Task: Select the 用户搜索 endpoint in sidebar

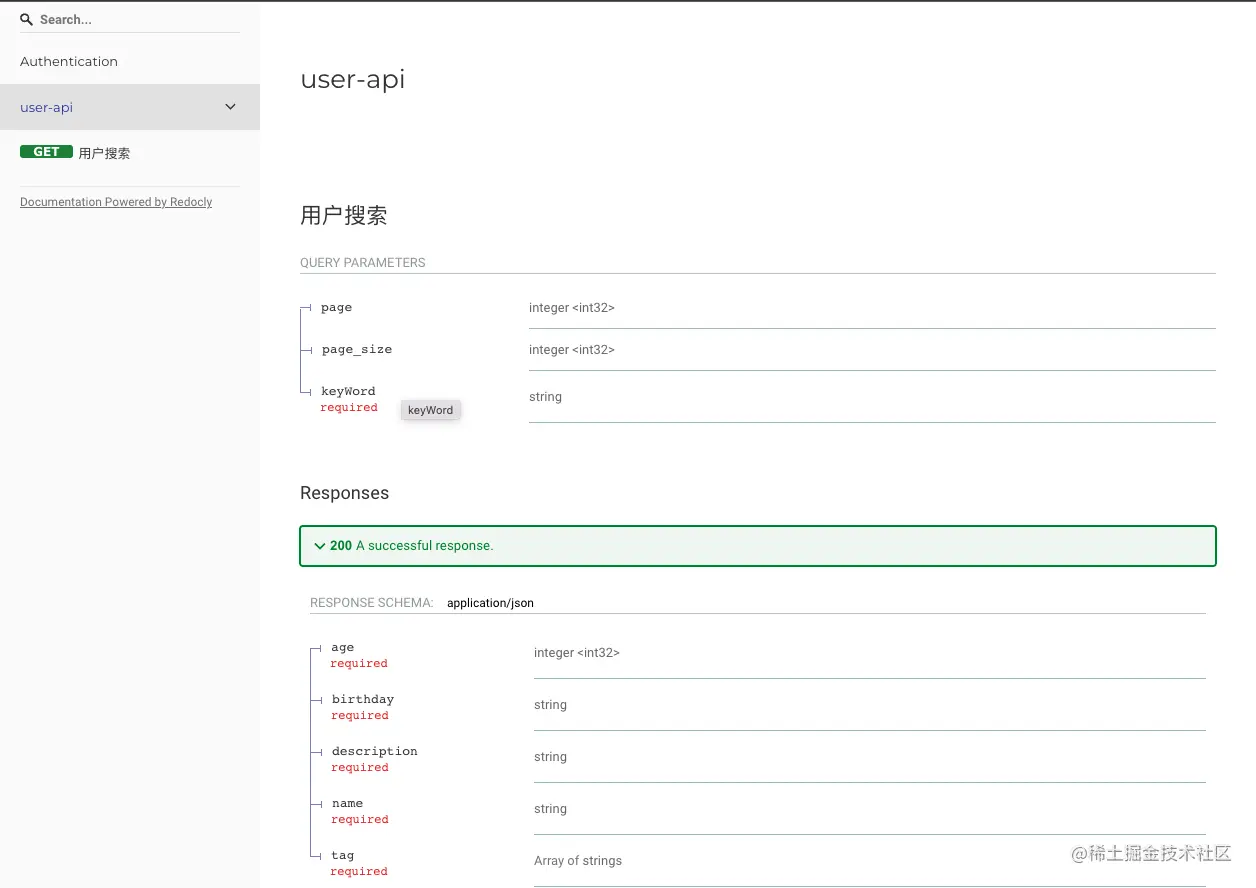Action: tap(103, 152)
